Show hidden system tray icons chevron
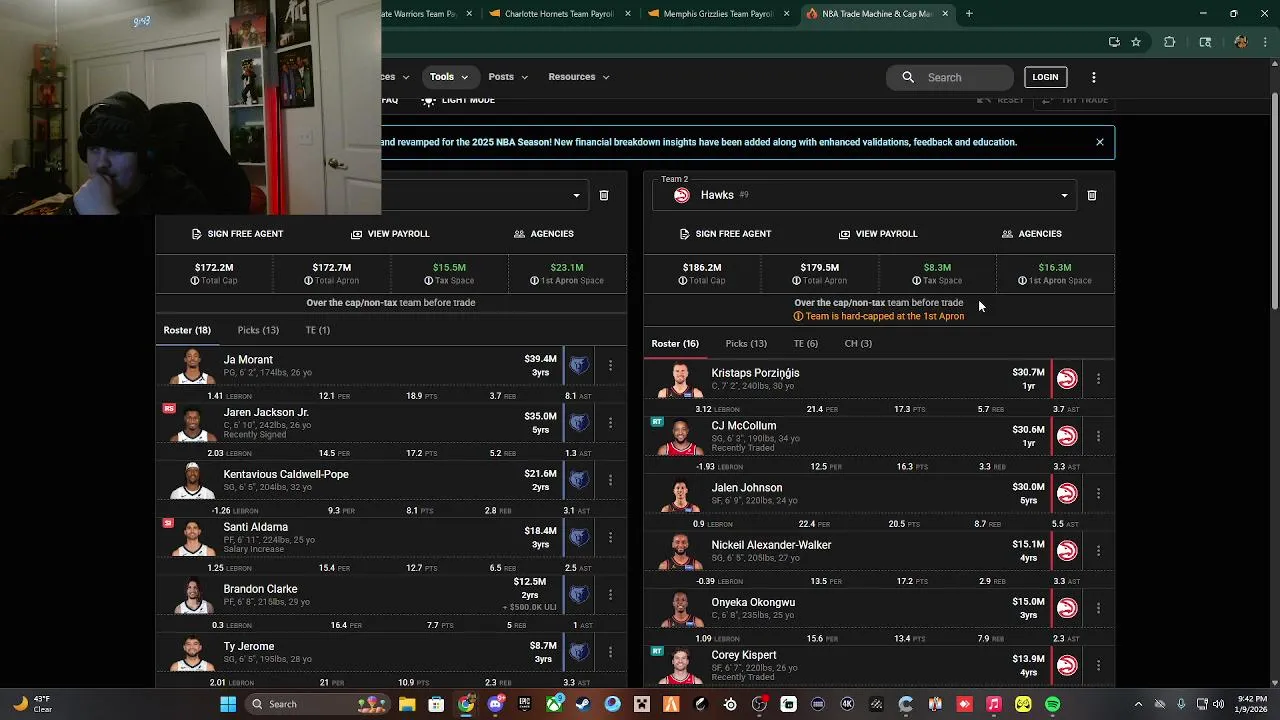1280x720 pixels. tap(1139, 704)
